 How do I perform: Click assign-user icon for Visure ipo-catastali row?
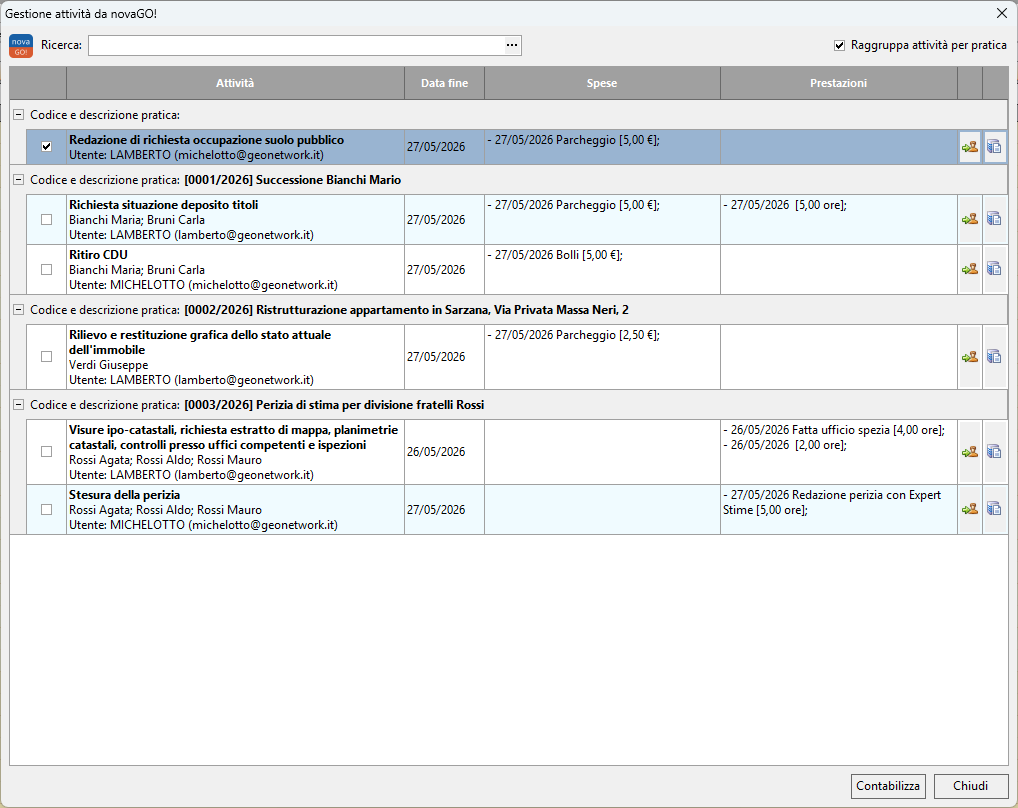(970, 452)
